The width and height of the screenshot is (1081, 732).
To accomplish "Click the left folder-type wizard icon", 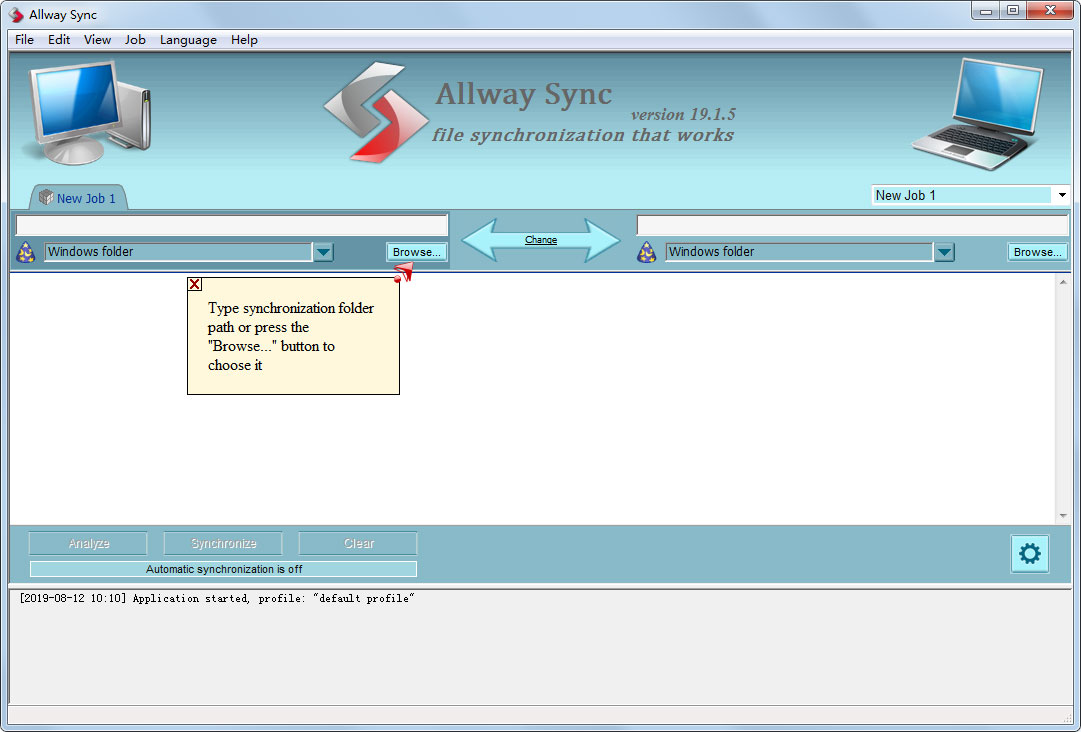I will [x=26, y=253].
